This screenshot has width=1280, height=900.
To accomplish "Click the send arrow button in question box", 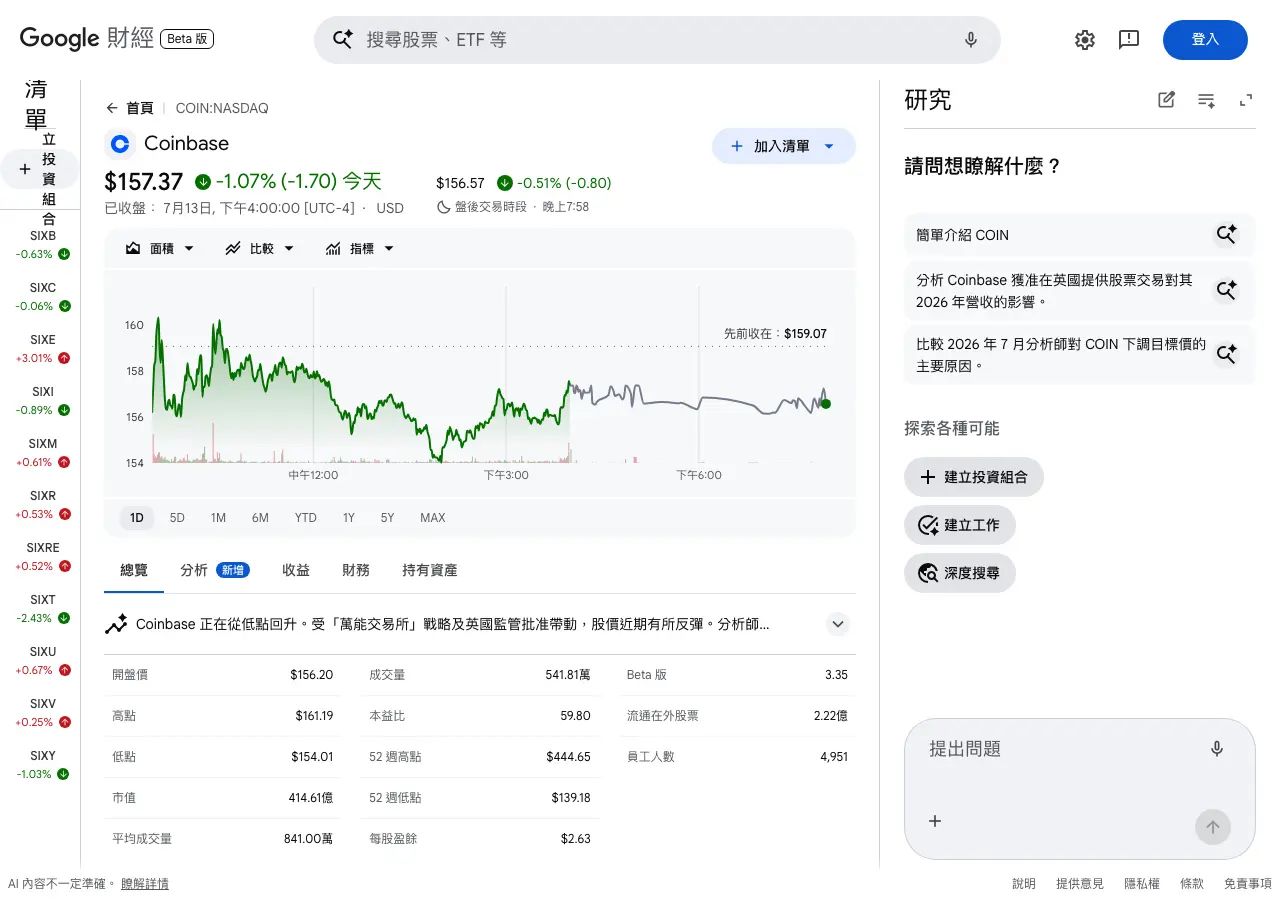I will coord(1213,827).
